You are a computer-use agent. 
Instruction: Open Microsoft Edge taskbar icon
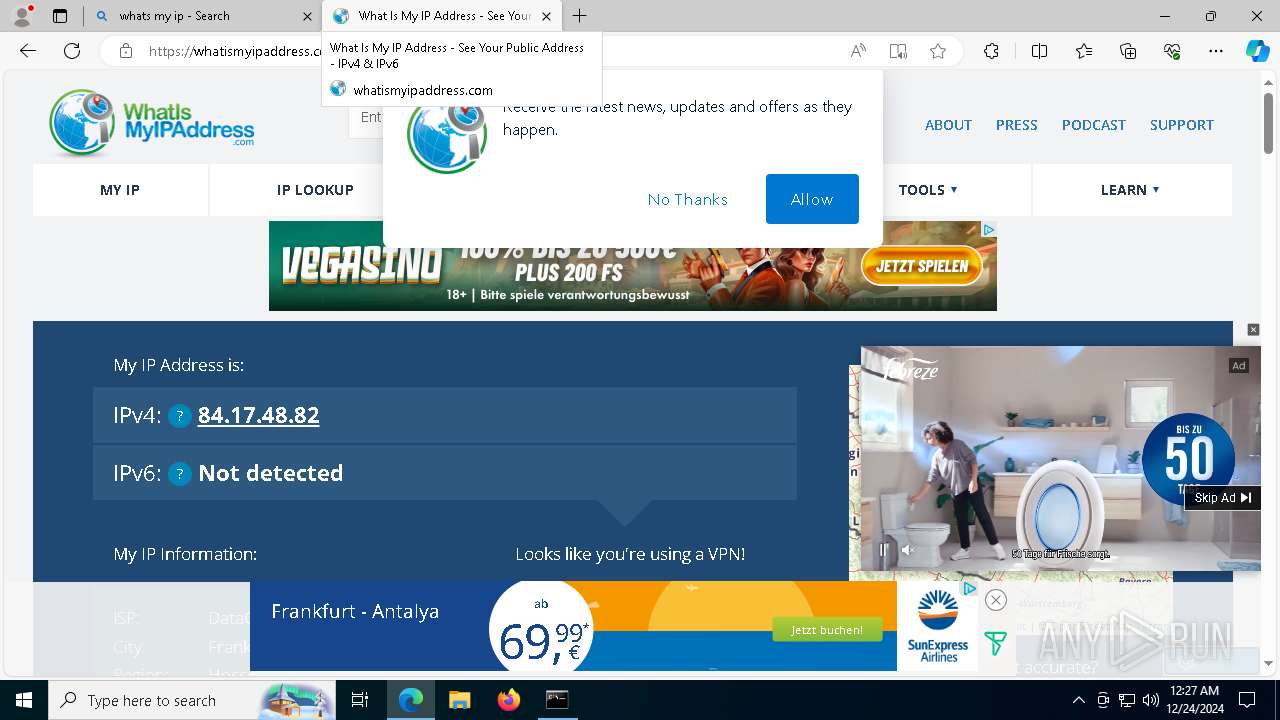tap(411, 700)
